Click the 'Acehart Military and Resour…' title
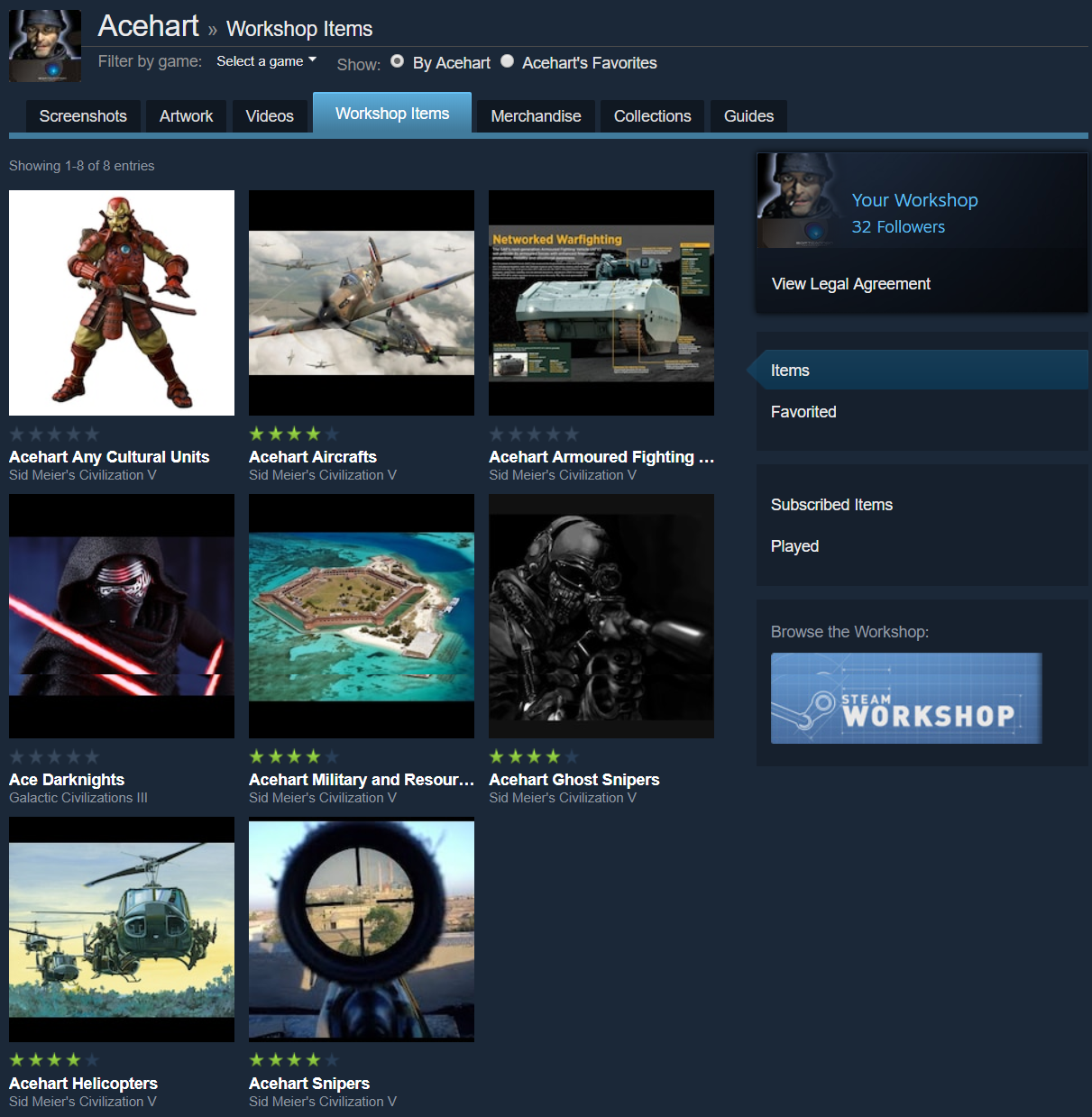Image resolution: width=1092 pixels, height=1117 pixels. pos(362,780)
